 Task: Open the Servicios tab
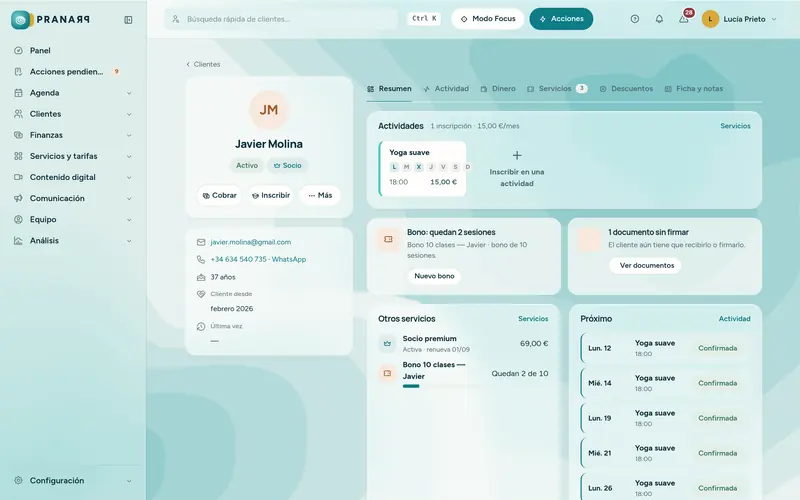[x=557, y=89]
